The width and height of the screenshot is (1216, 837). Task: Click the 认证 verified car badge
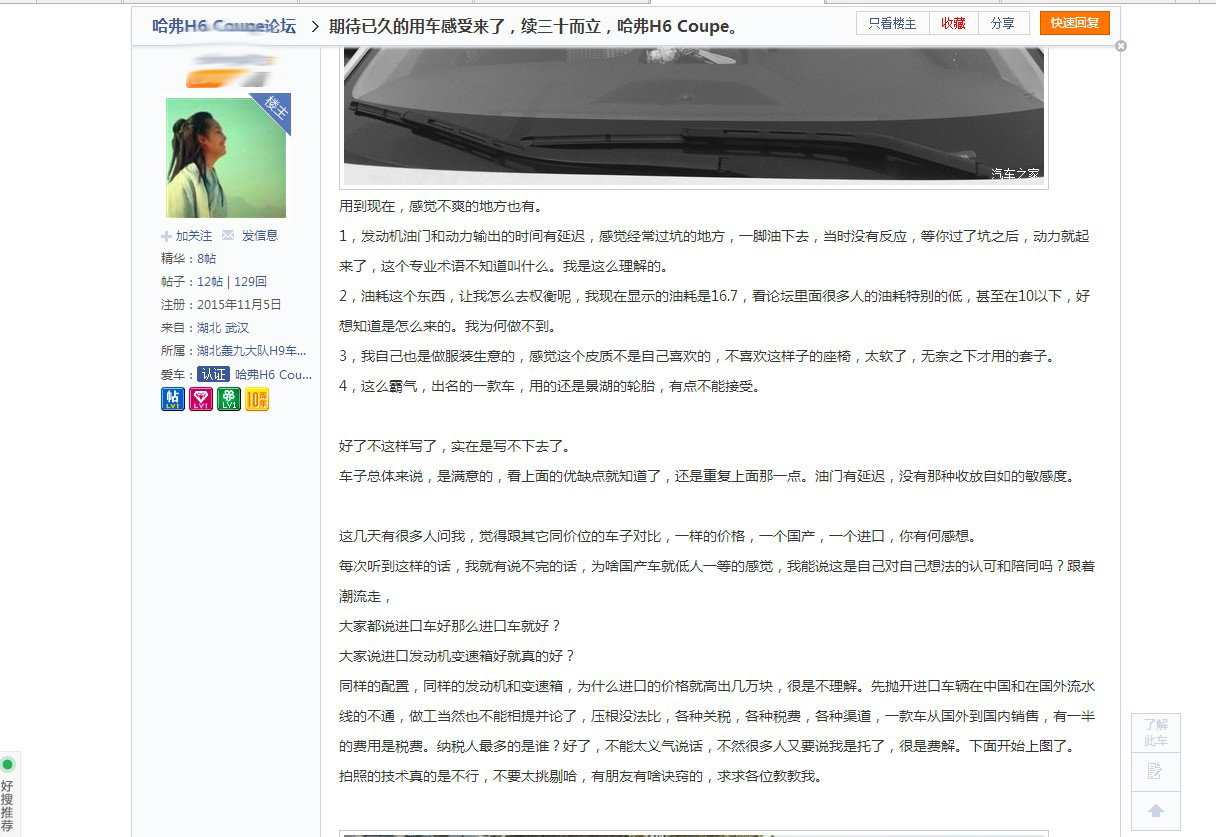pos(215,373)
